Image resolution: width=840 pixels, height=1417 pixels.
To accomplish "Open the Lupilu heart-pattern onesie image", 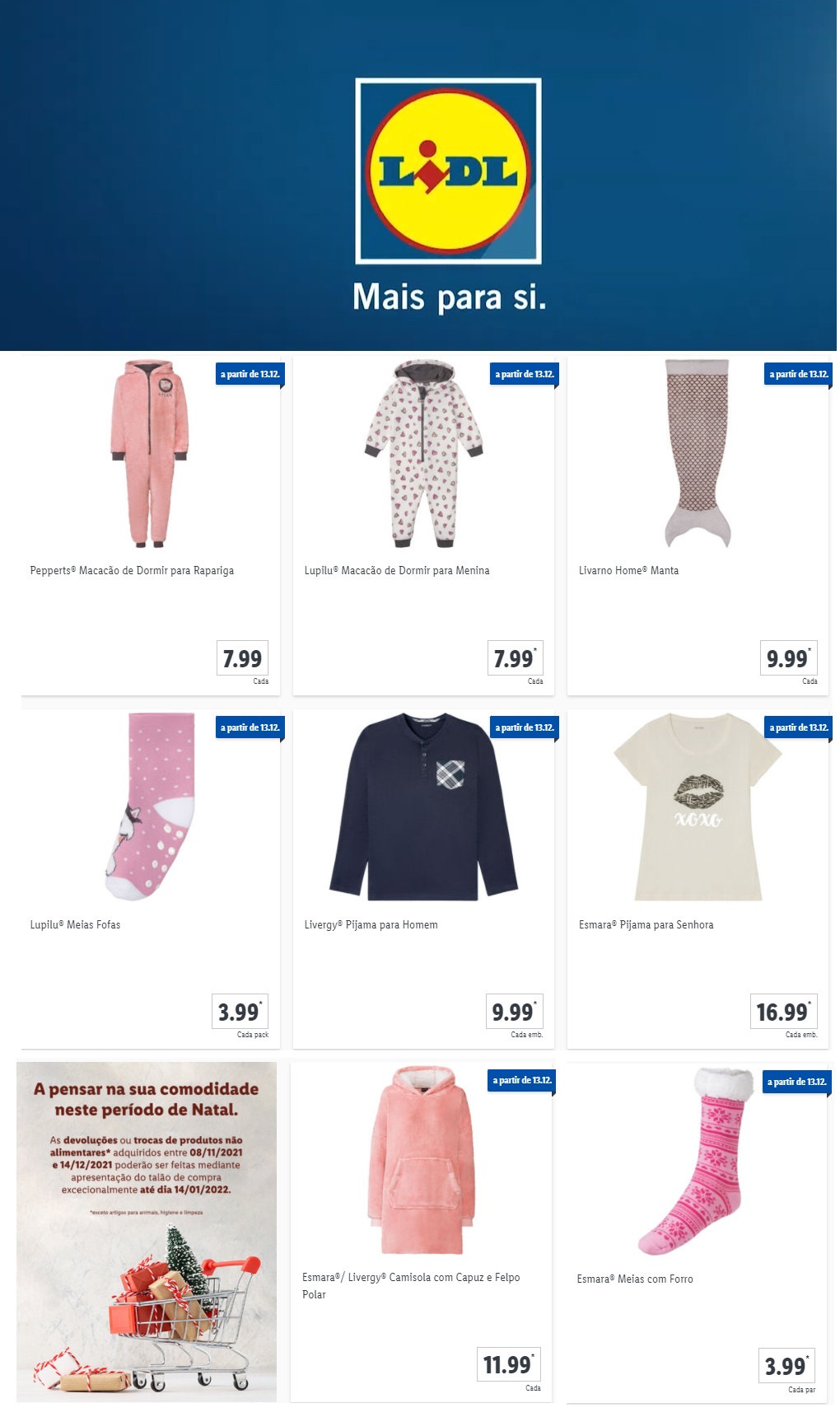I will pyautogui.click(x=424, y=453).
